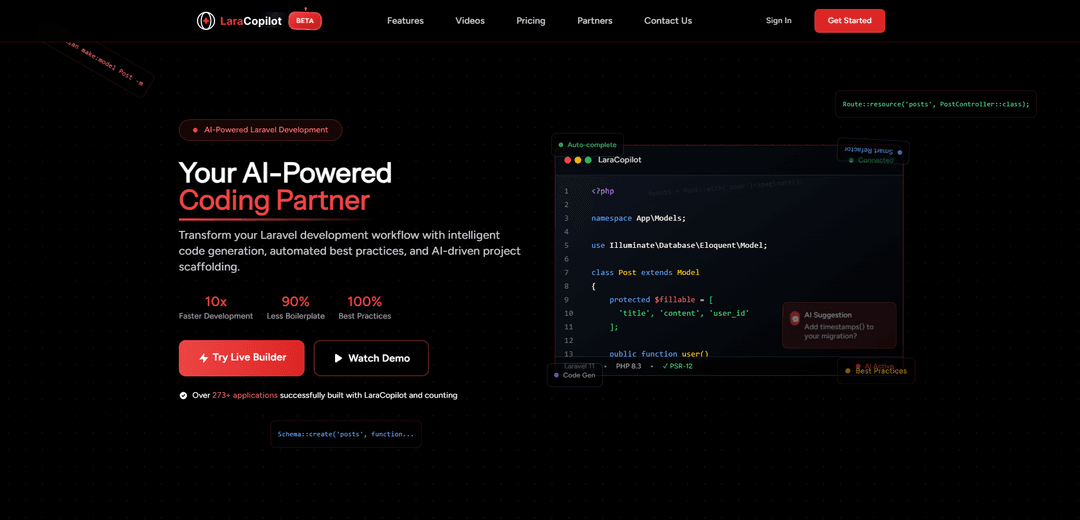Click the 10x Faster Development stat
Image resolution: width=1080 pixels, height=520 pixels.
216,308
